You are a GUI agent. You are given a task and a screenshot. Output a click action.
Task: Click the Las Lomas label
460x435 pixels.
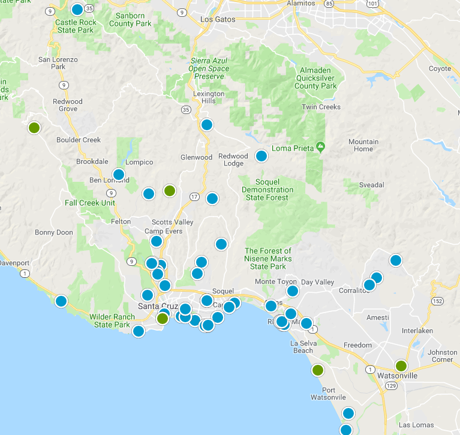pyautogui.click(x=416, y=425)
